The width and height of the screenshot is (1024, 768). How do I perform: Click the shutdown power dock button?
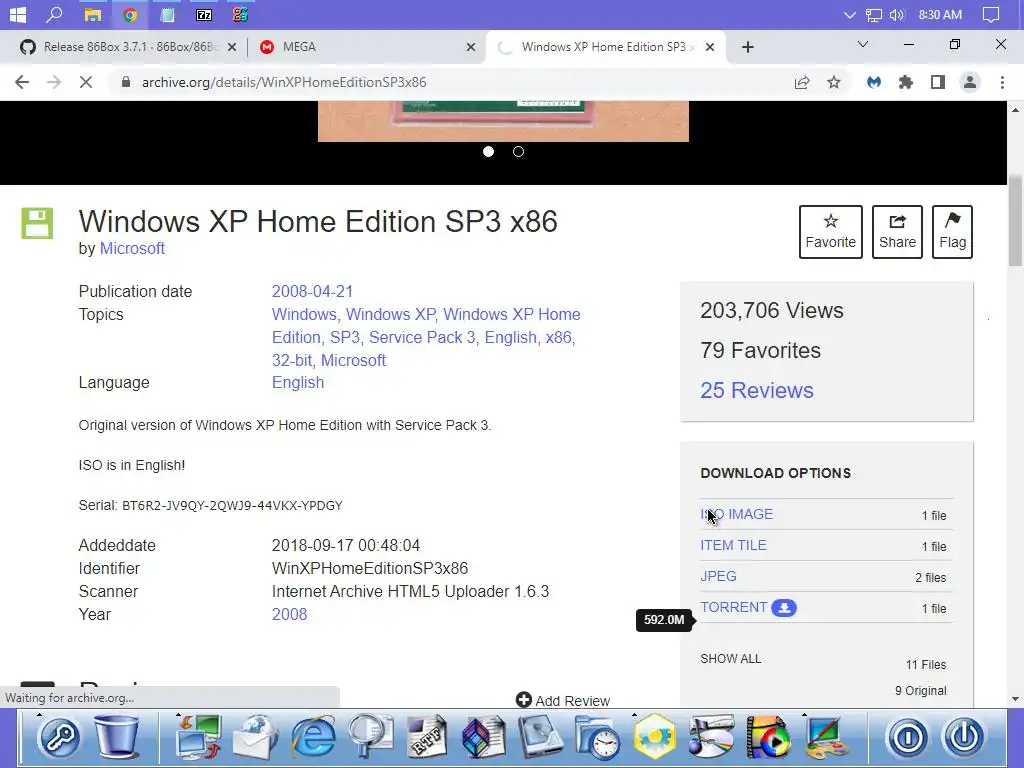(x=964, y=737)
